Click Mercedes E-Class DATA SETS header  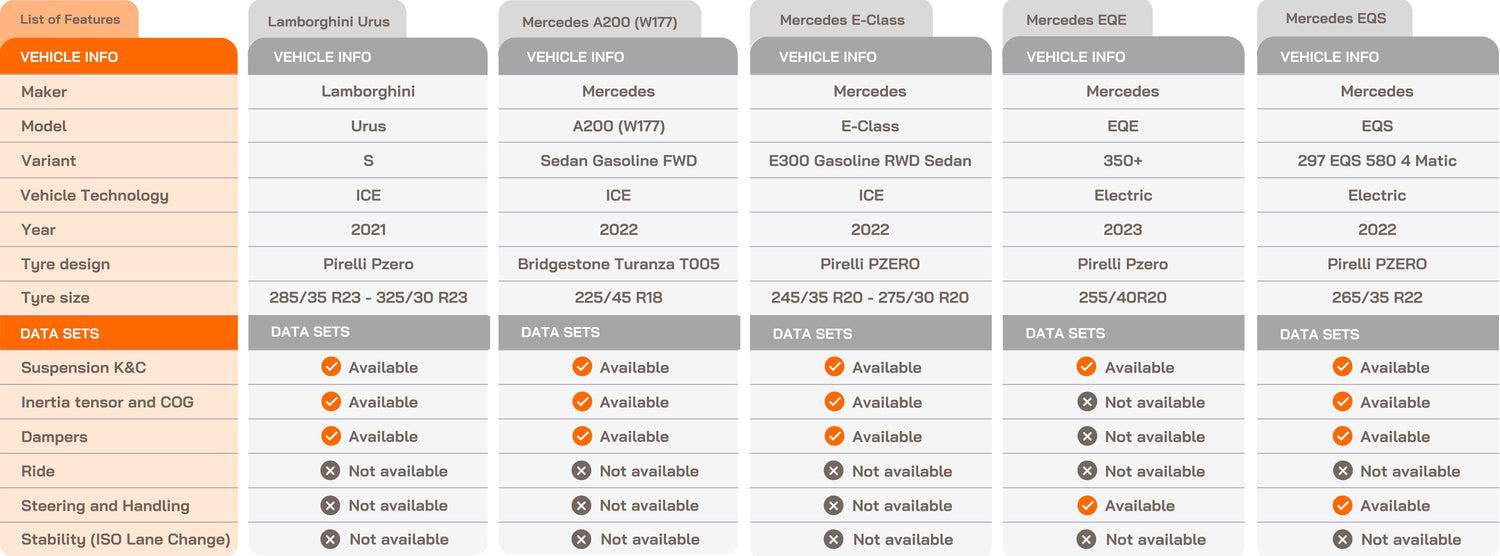[x=870, y=334]
